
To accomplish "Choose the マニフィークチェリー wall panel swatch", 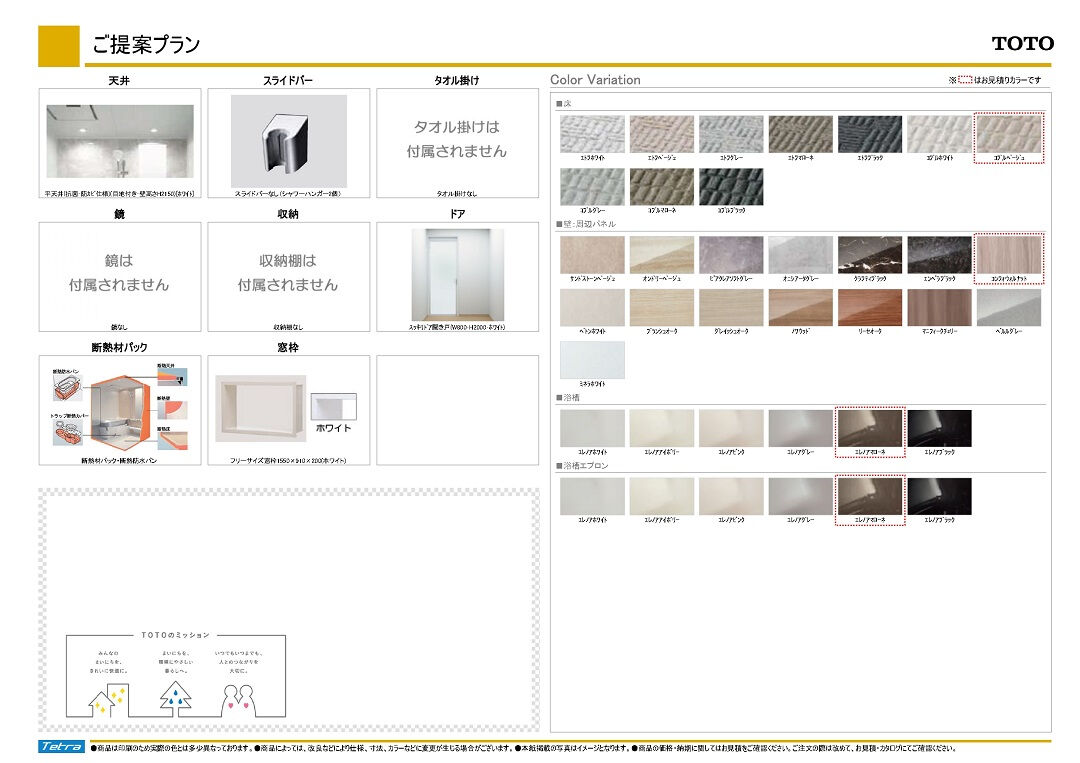I will click(939, 307).
